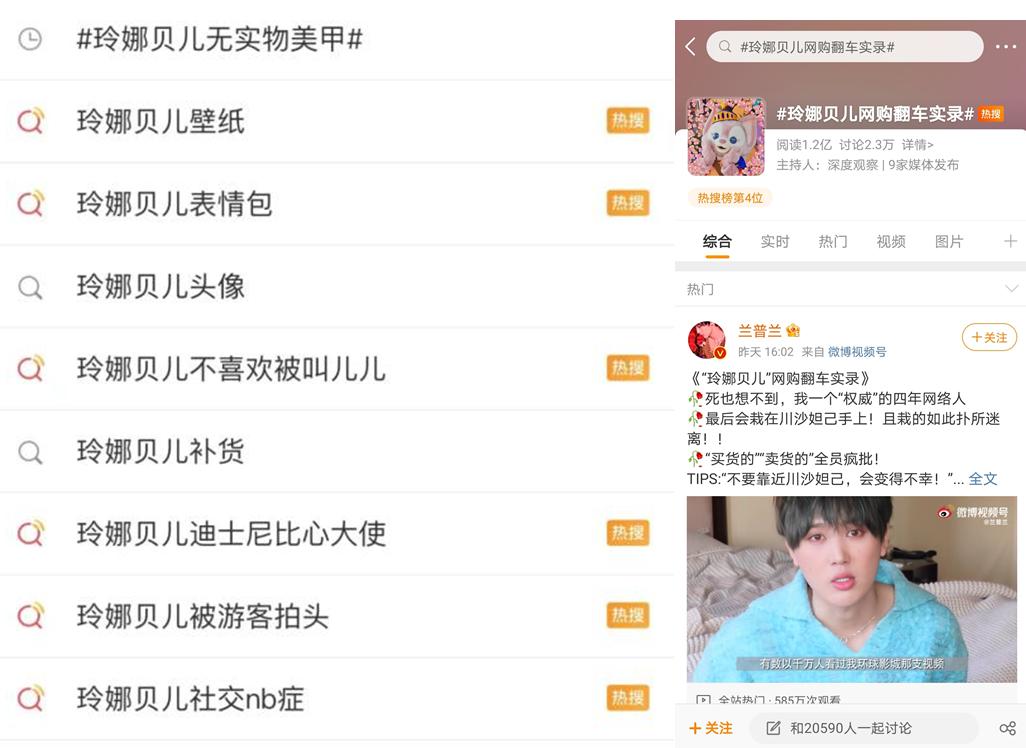Open 兰普兰 profile avatar
This screenshot has width=1026, height=748.
pos(707,340)
